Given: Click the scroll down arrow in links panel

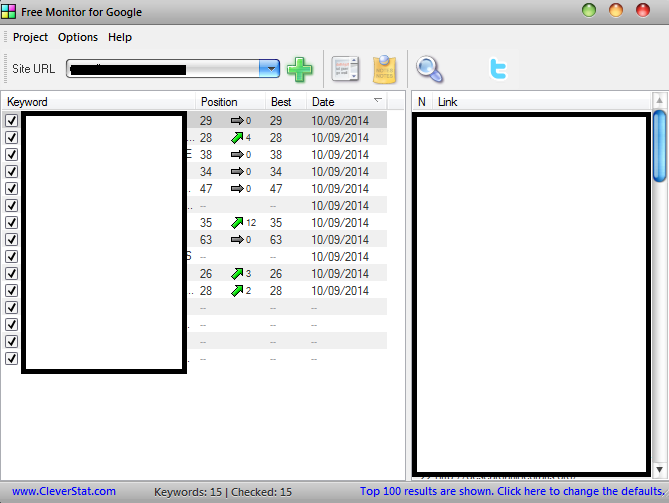Looking at the screenshot, I should [660, 470].
